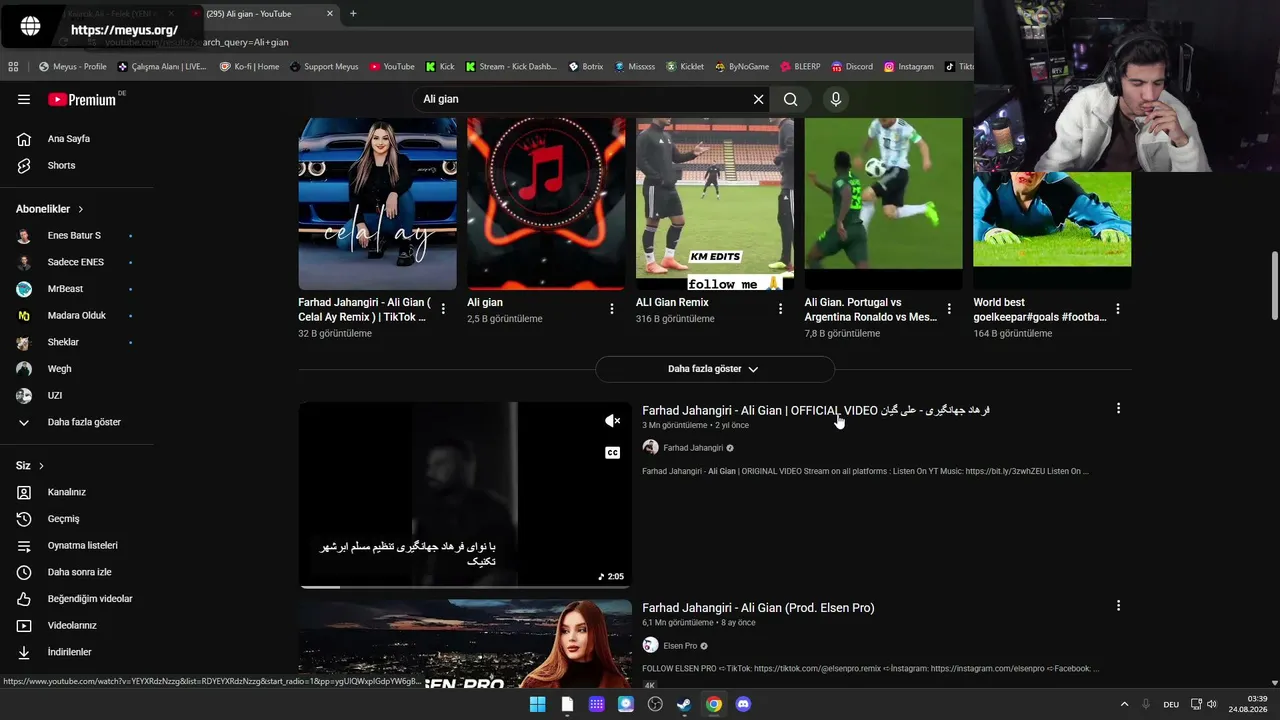The width and height of the screenshot is (1280, 720).
Task: Open the Support Meyus bookmark
Action: point(324,67)
